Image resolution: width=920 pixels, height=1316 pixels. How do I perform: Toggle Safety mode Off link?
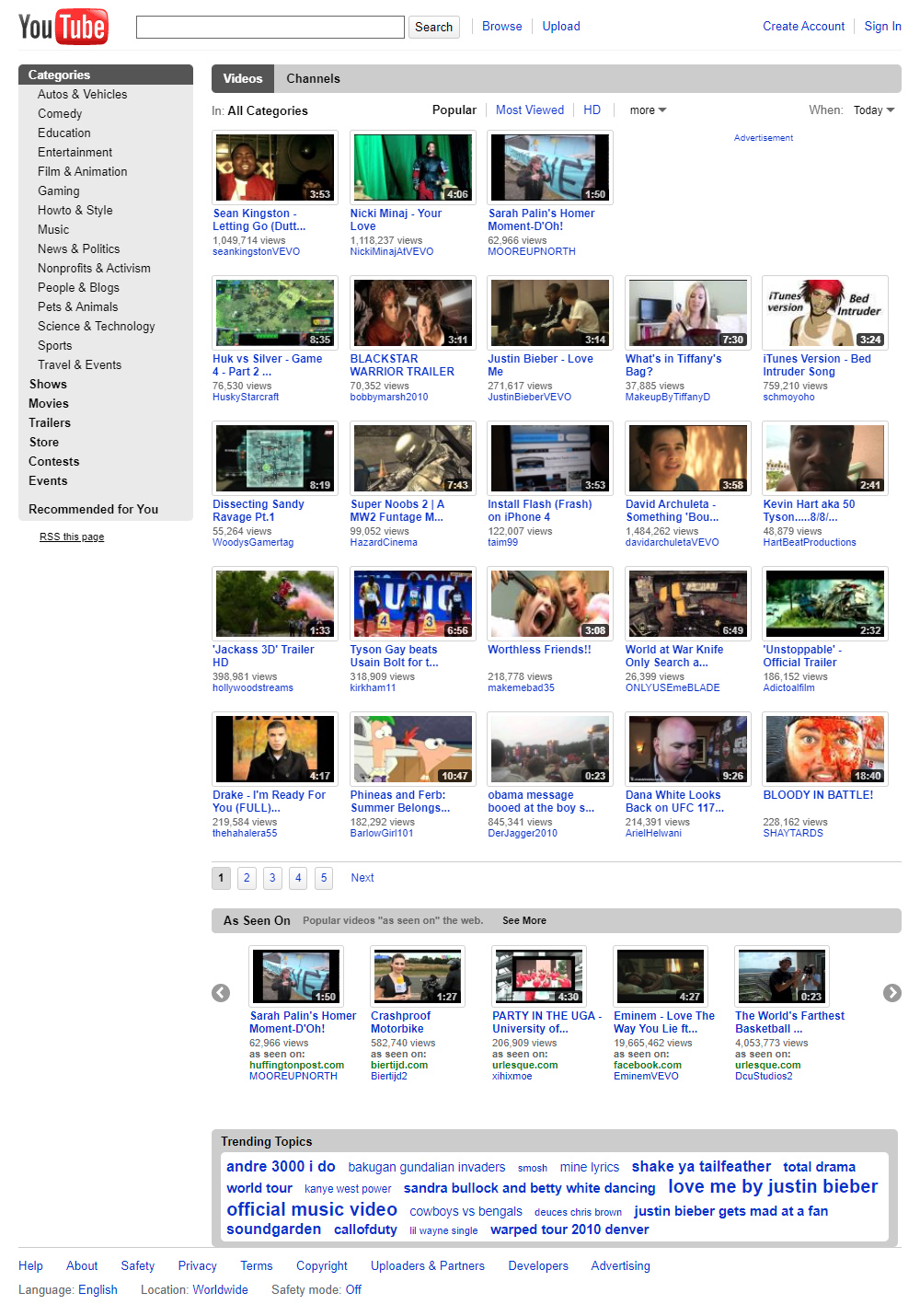(353, 1290)
